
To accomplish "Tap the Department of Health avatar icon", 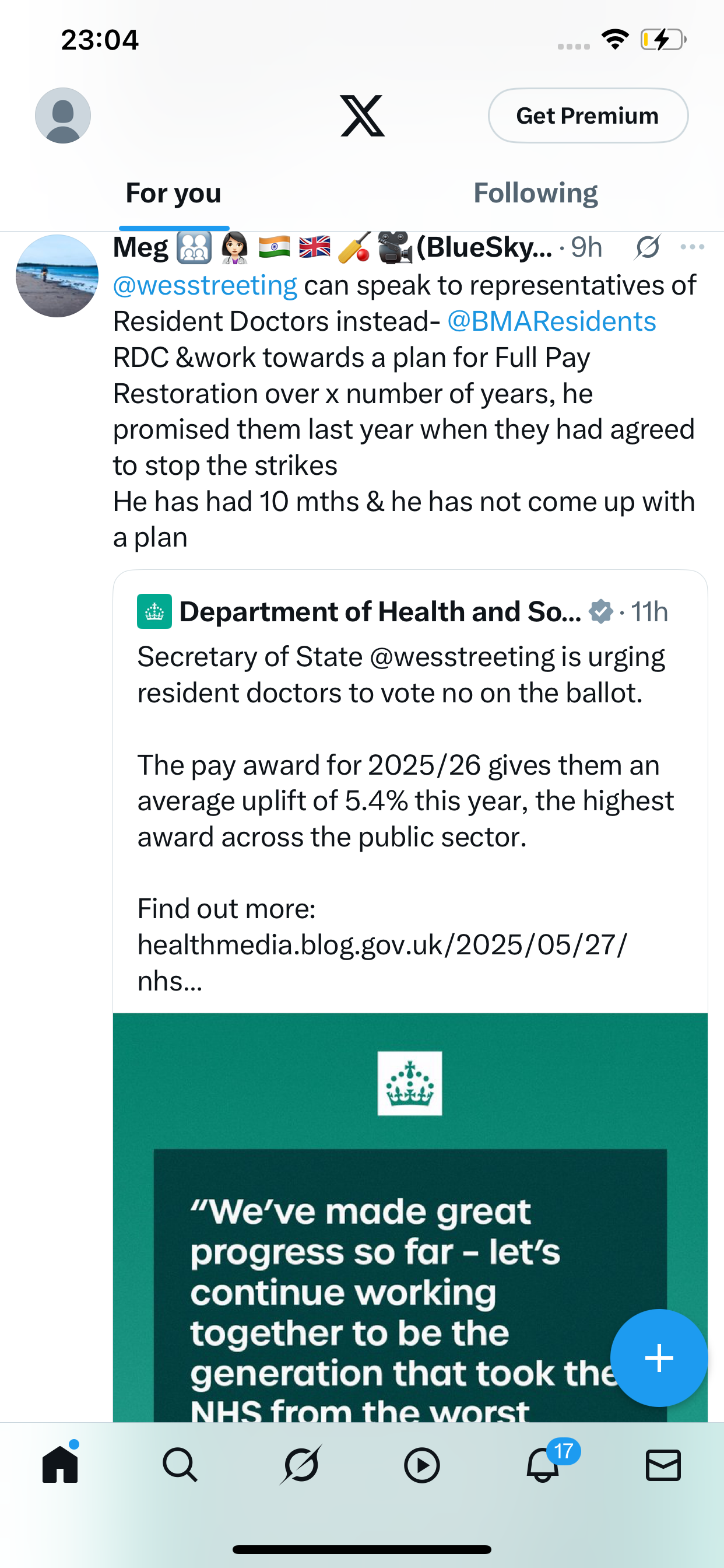I will [x=154, y=612].
